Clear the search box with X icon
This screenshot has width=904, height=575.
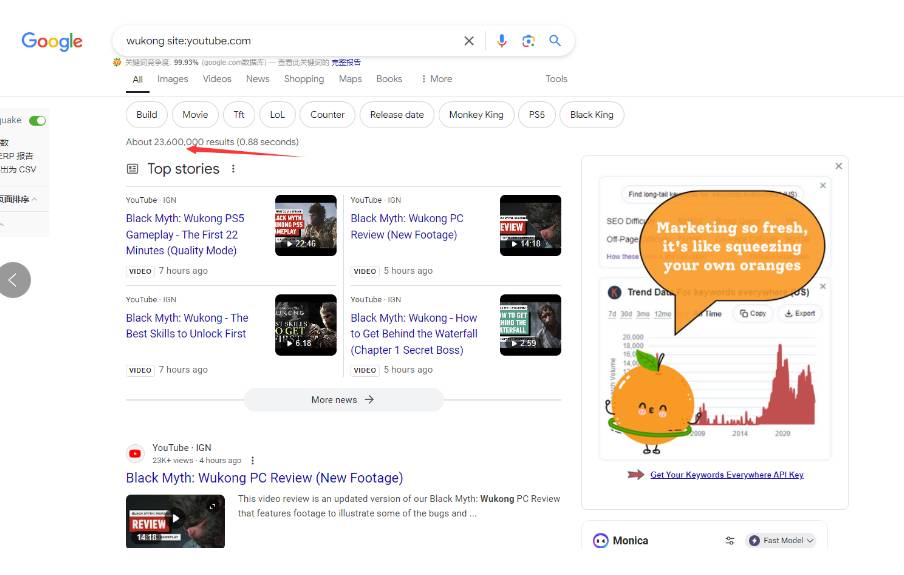click(x=469, y=41)
